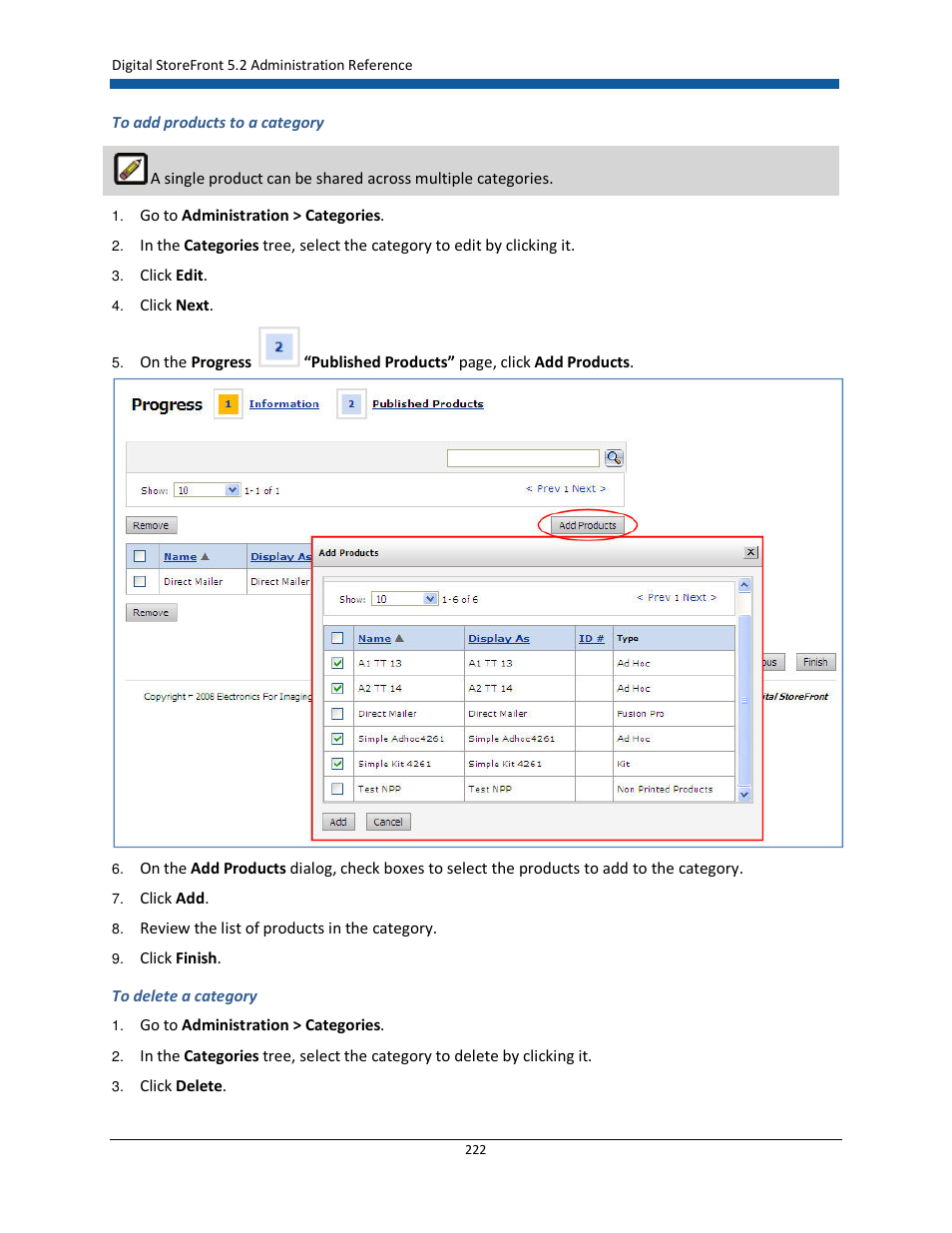Click the Add Products dialog scrollbar thumb
Screen dimensions: 952x1233
point(744,699)
